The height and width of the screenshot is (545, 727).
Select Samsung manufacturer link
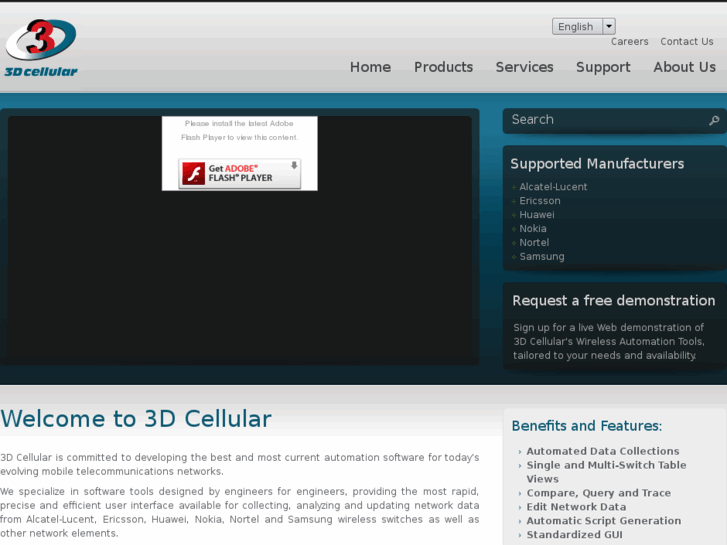pos(542,256)
